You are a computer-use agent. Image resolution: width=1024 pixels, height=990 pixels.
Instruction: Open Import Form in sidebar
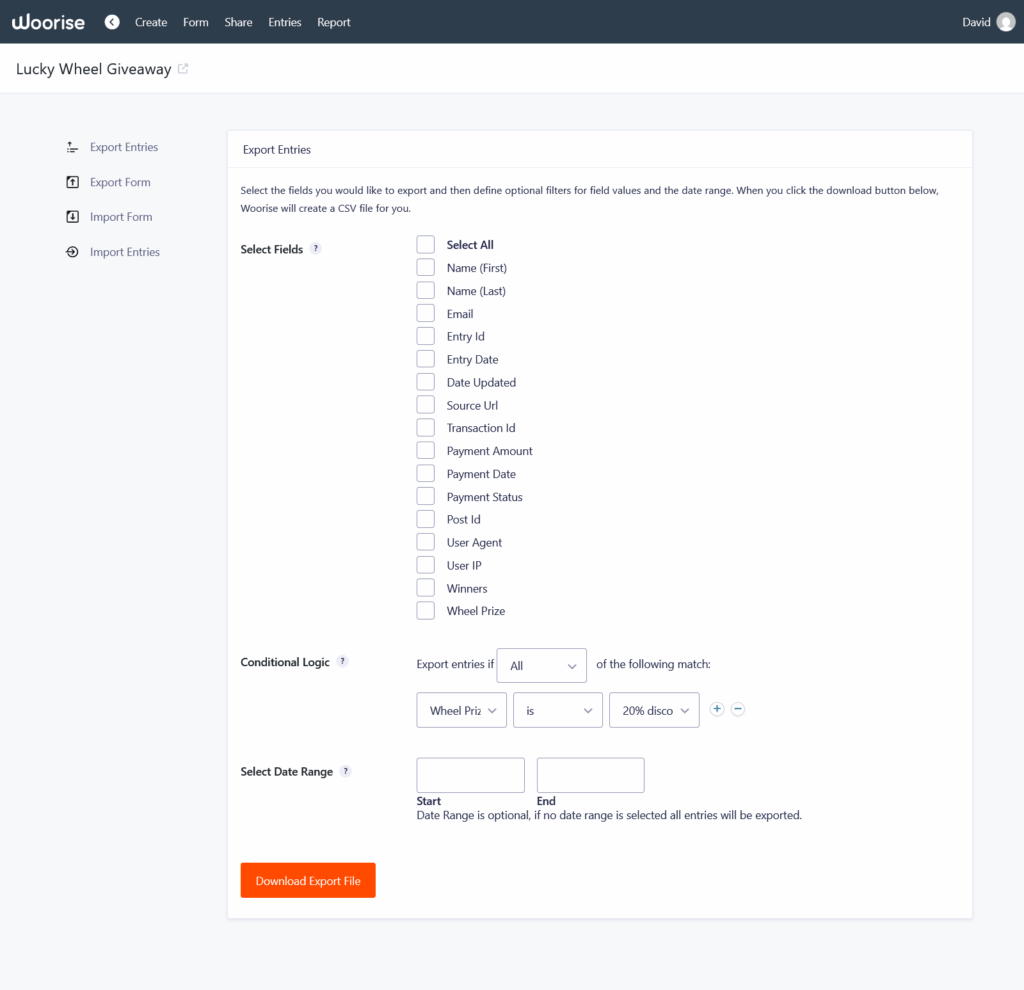121,217
